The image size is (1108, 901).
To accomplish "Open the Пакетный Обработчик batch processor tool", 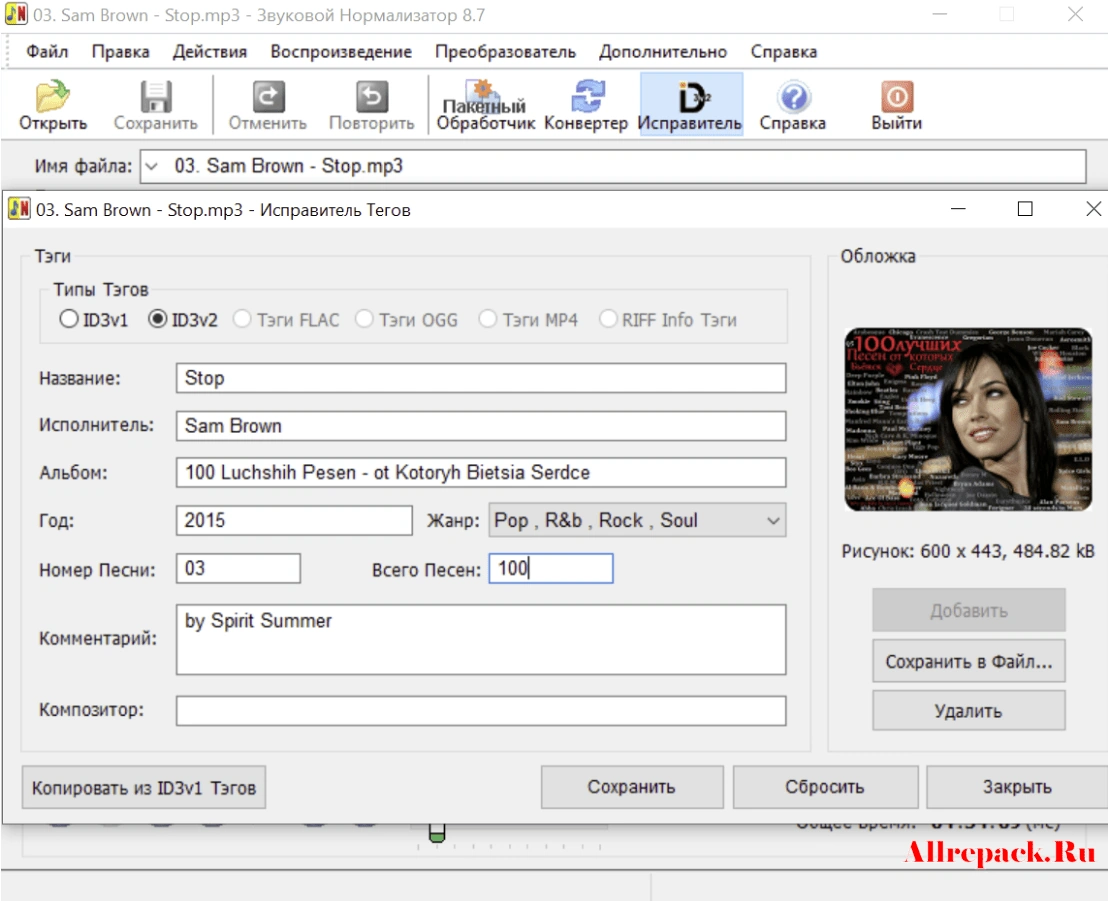I will (485, 106).
